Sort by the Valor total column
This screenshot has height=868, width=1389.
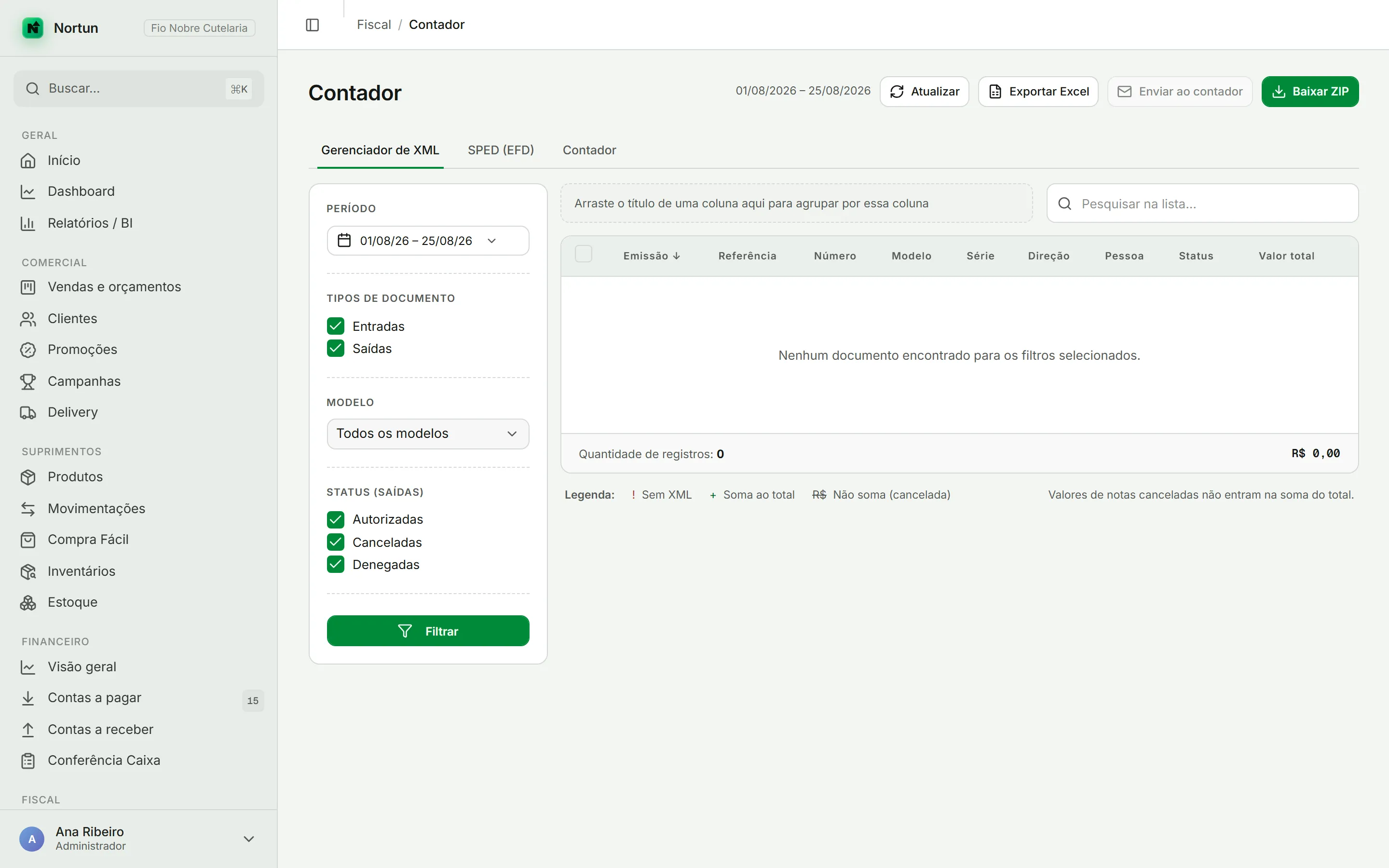coord(1286,256)
